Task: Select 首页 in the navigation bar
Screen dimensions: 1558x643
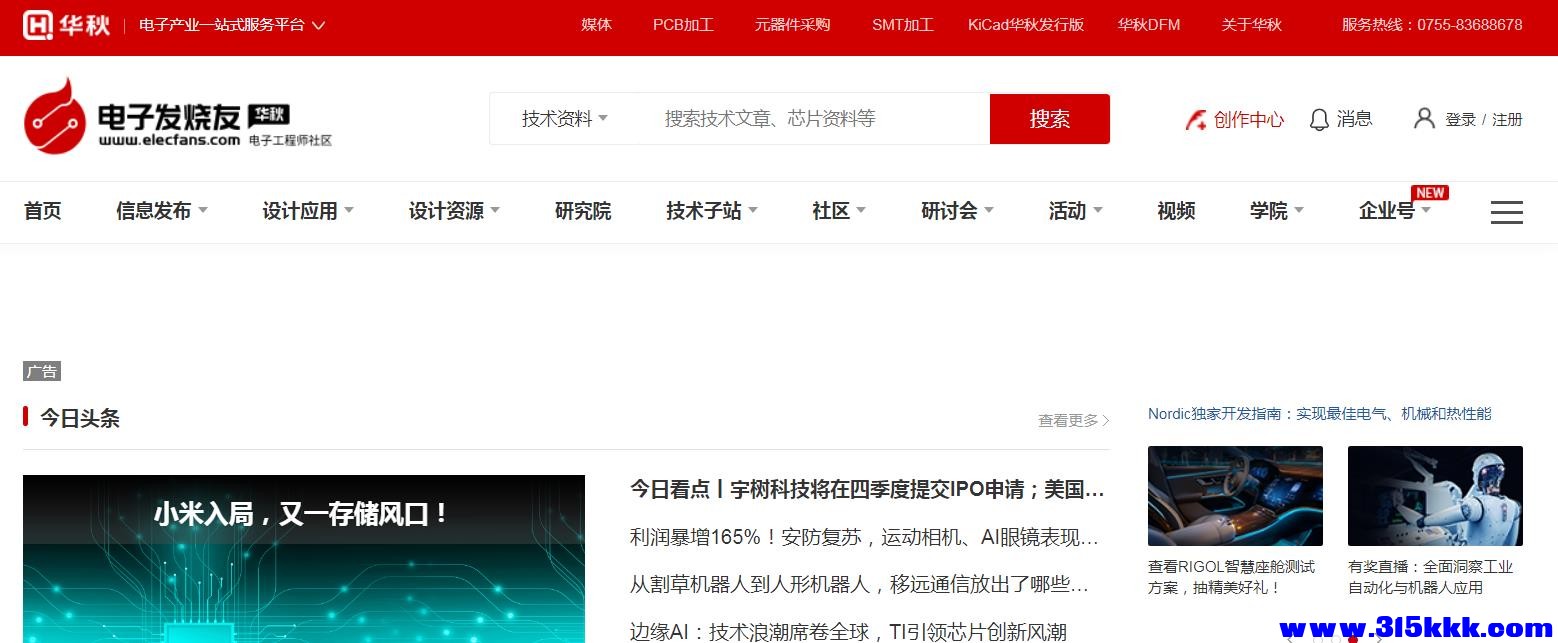Action: [42, 211]
